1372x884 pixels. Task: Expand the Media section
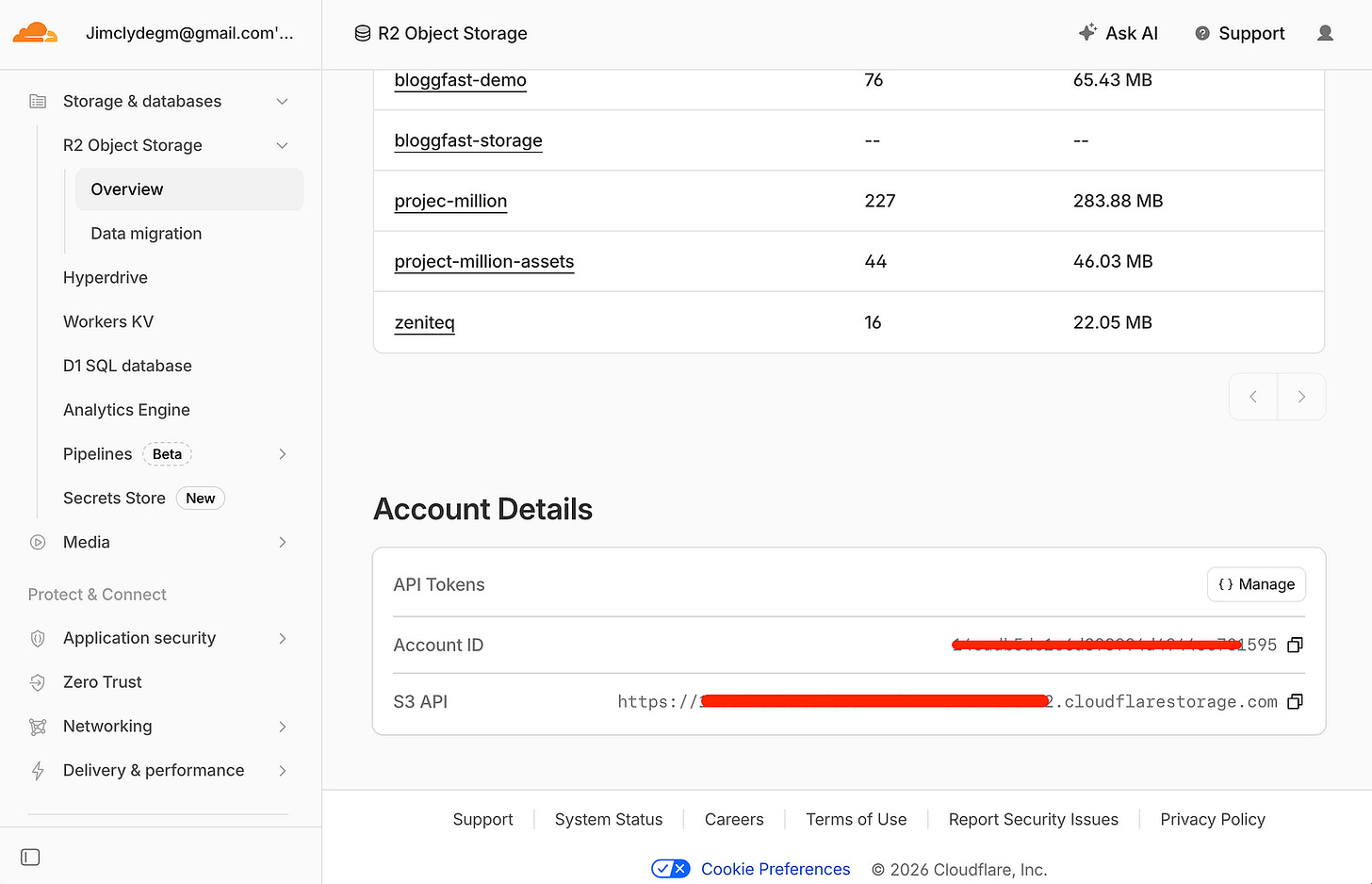click(282, 542)
